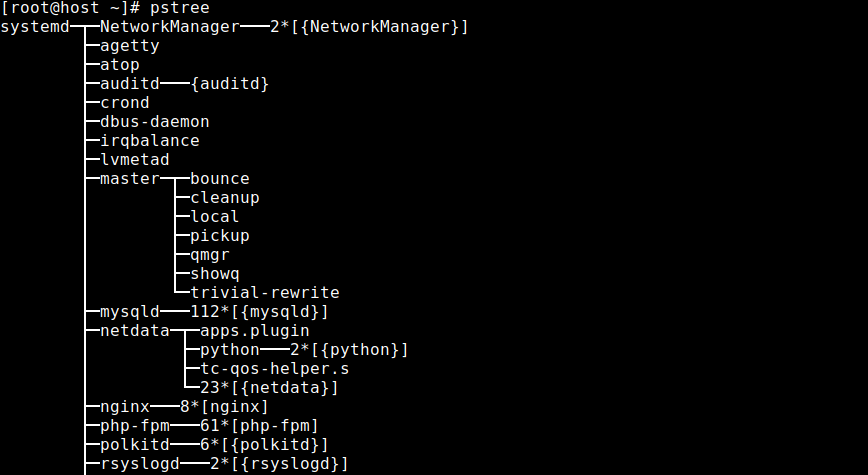Click the 112*[{mysqld}] thread group
Screen dimensions: 868x475
[260, 312]
